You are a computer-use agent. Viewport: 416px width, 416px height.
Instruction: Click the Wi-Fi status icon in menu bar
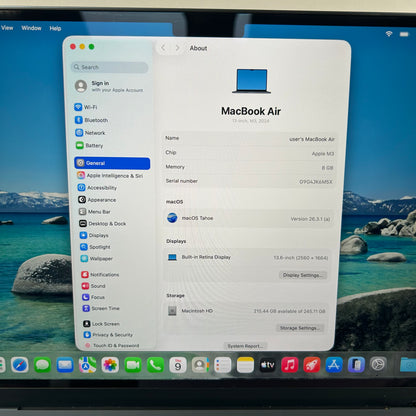(x=389, y=34)
